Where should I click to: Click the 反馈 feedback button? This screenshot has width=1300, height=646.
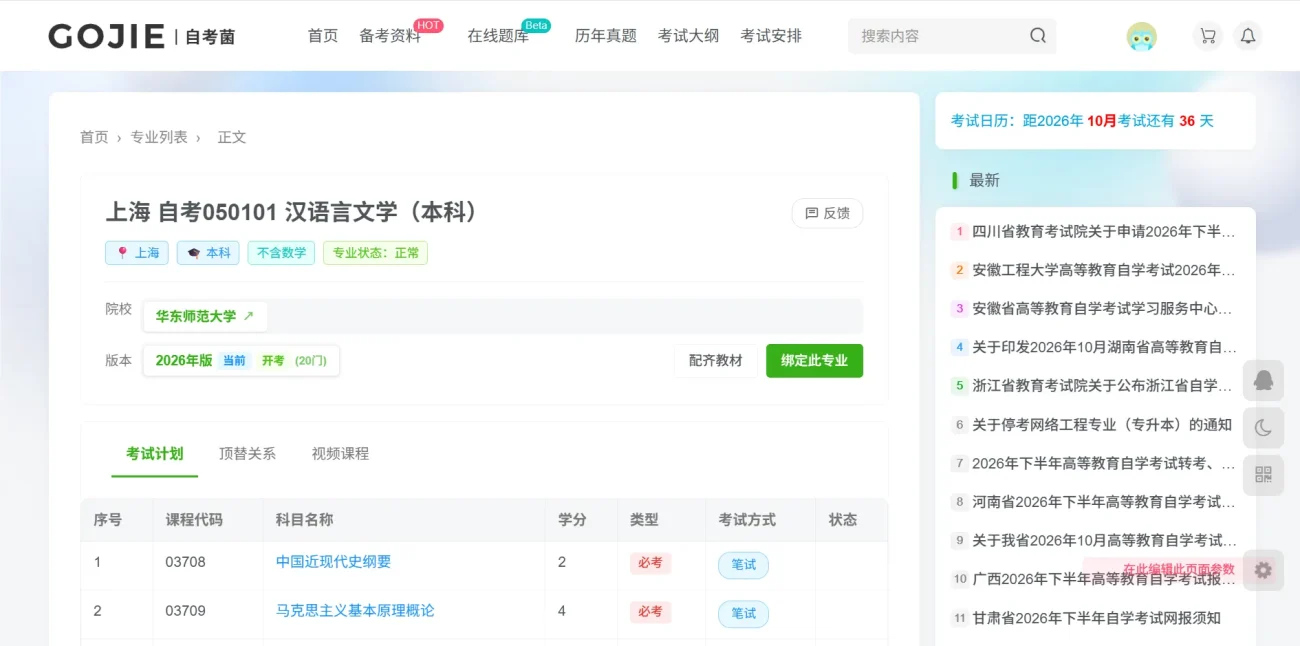(827, 213)
